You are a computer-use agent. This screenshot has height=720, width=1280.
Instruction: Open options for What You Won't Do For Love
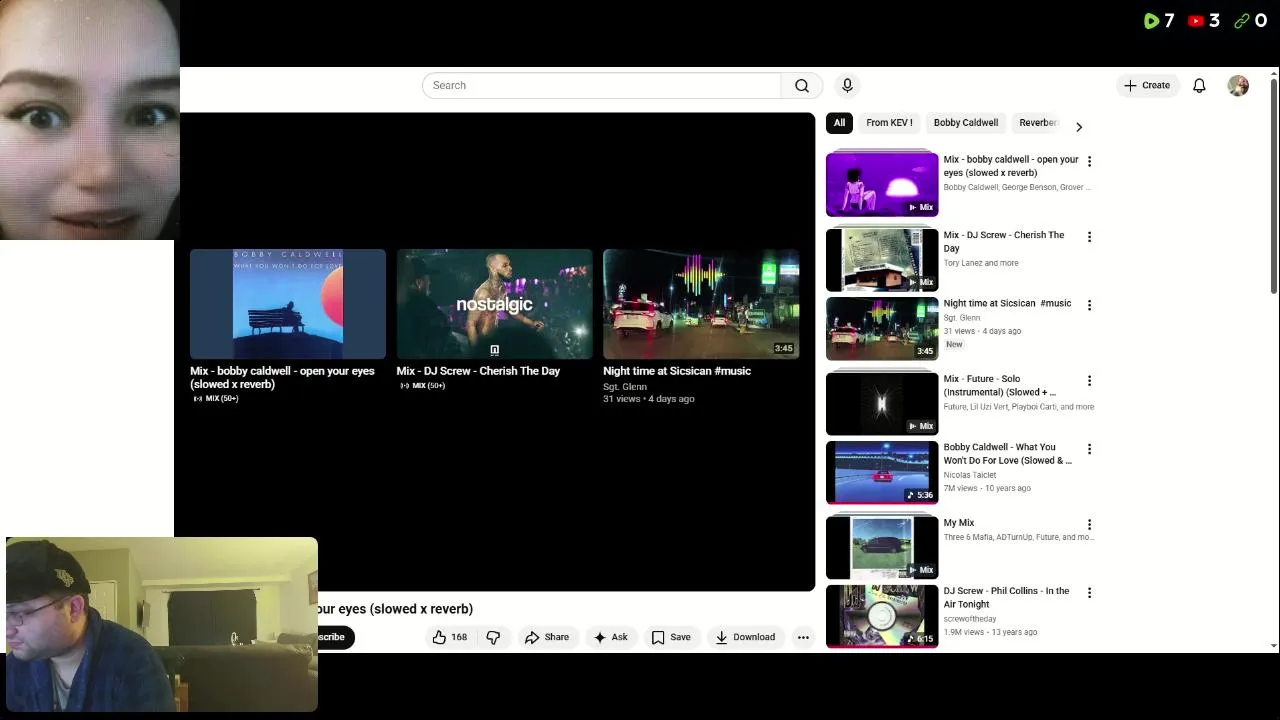pos(1089,449)
